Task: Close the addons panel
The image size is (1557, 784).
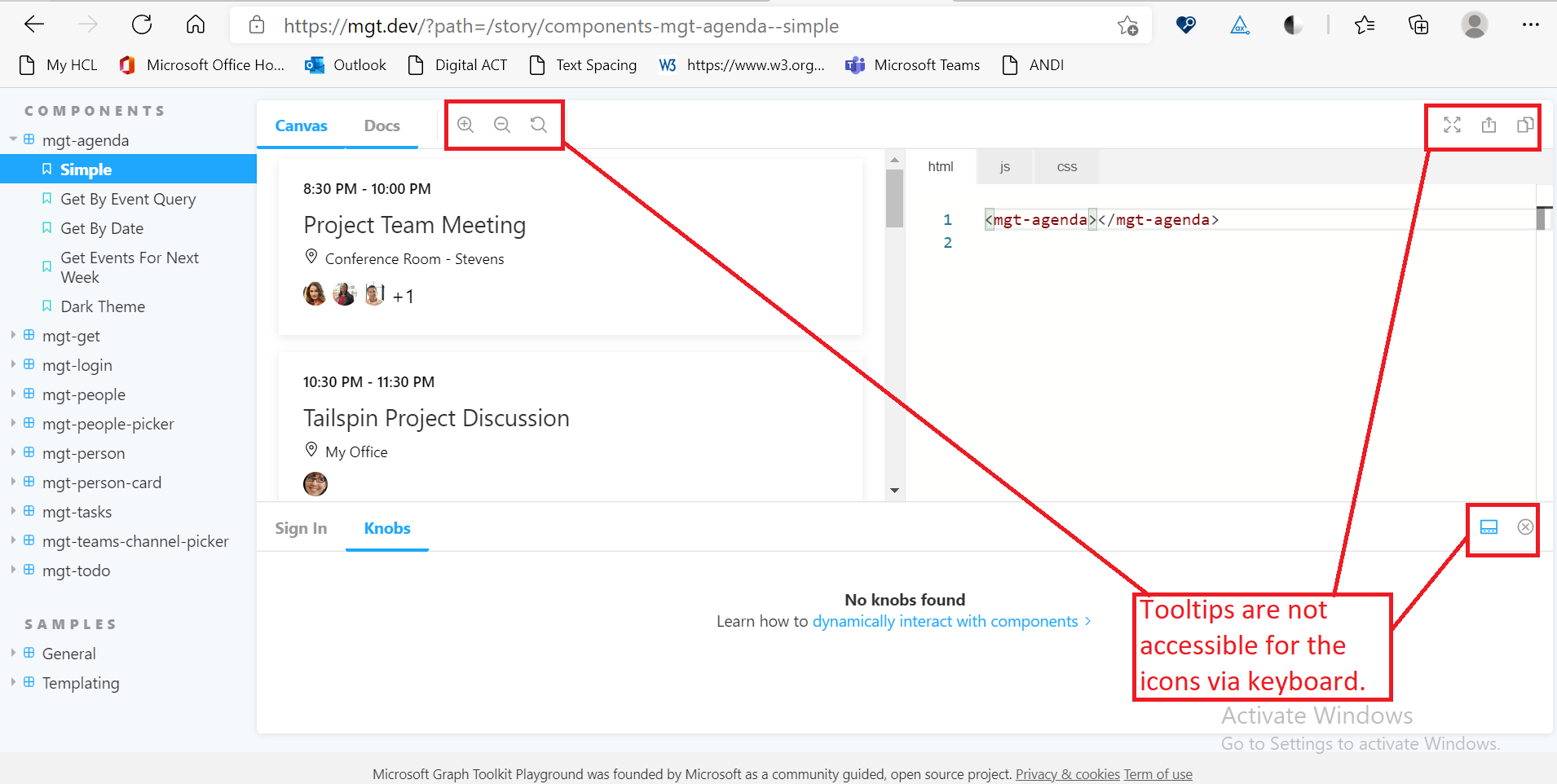Action: click(1525, 527)
